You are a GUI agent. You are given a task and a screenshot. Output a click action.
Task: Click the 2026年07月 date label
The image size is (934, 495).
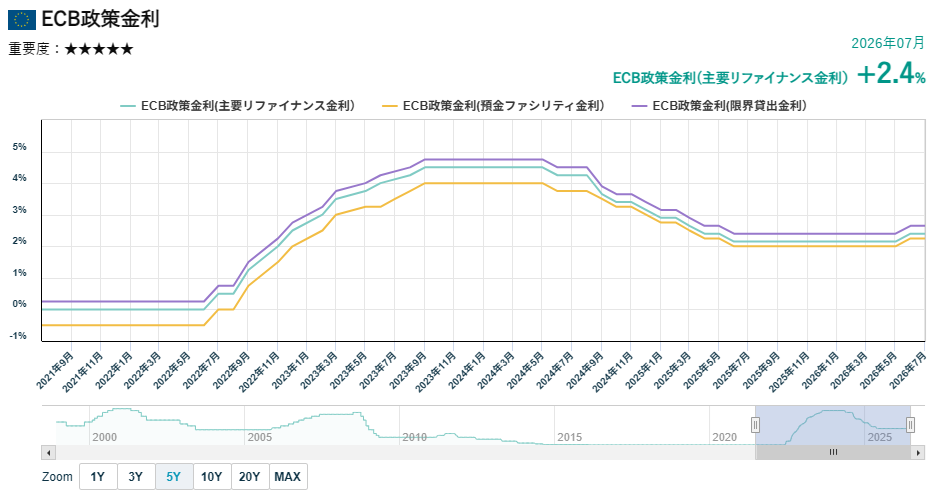tap(888, 43)
